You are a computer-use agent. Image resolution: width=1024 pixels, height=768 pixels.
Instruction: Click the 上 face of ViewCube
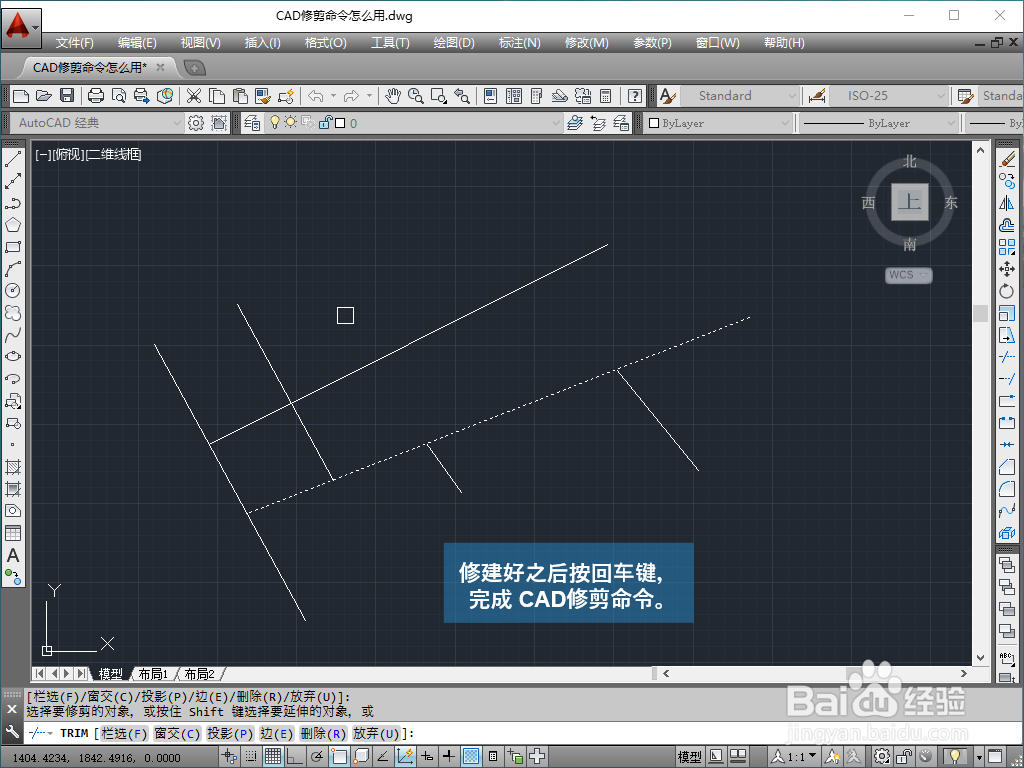910,202
